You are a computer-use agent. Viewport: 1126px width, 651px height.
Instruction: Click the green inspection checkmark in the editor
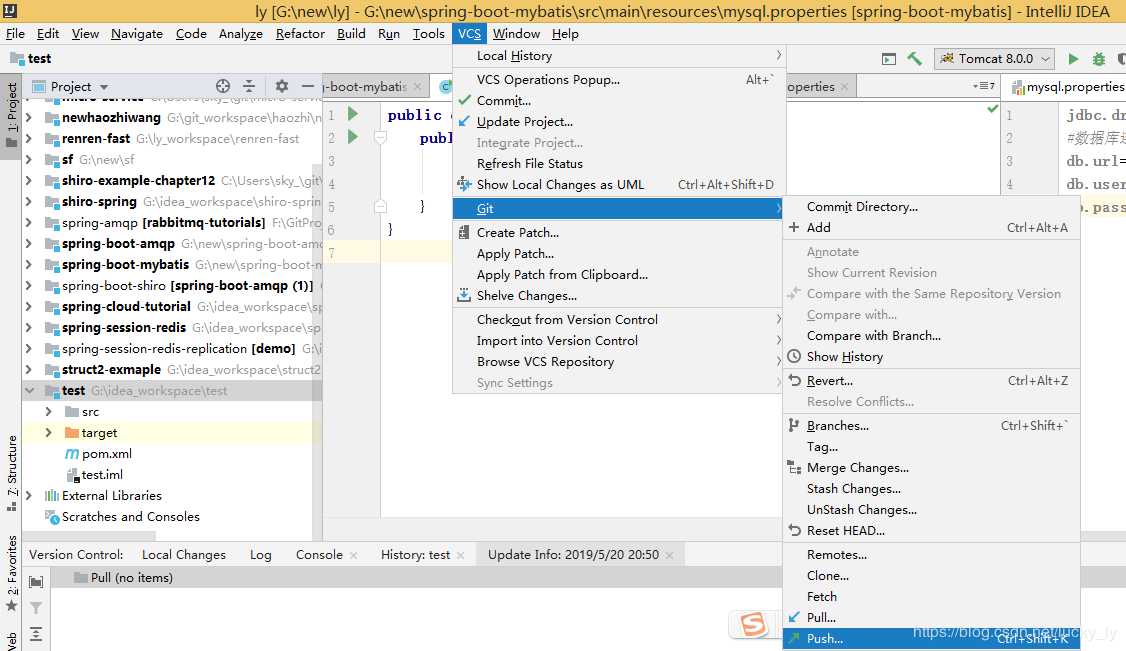992,109
